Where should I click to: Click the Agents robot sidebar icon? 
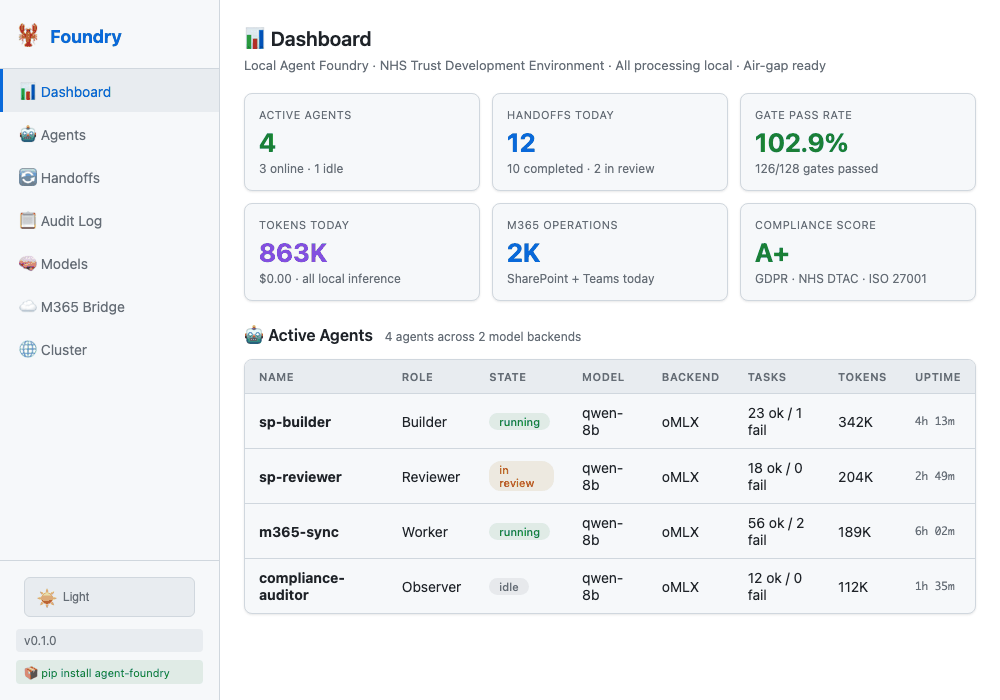click(x=27, y=135)
